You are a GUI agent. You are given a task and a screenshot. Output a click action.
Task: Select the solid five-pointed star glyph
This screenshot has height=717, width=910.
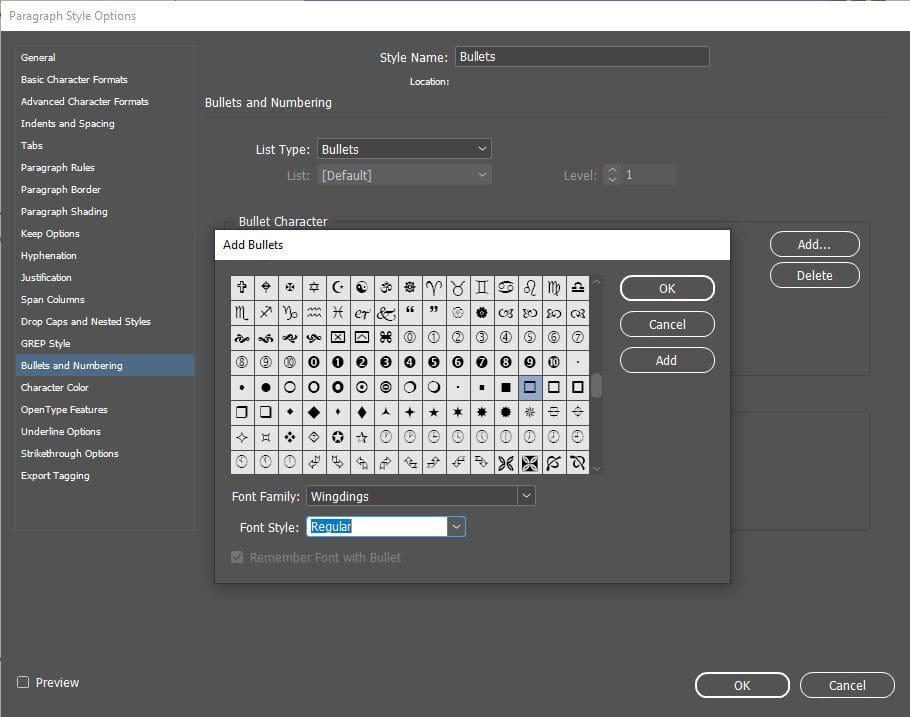434,412
